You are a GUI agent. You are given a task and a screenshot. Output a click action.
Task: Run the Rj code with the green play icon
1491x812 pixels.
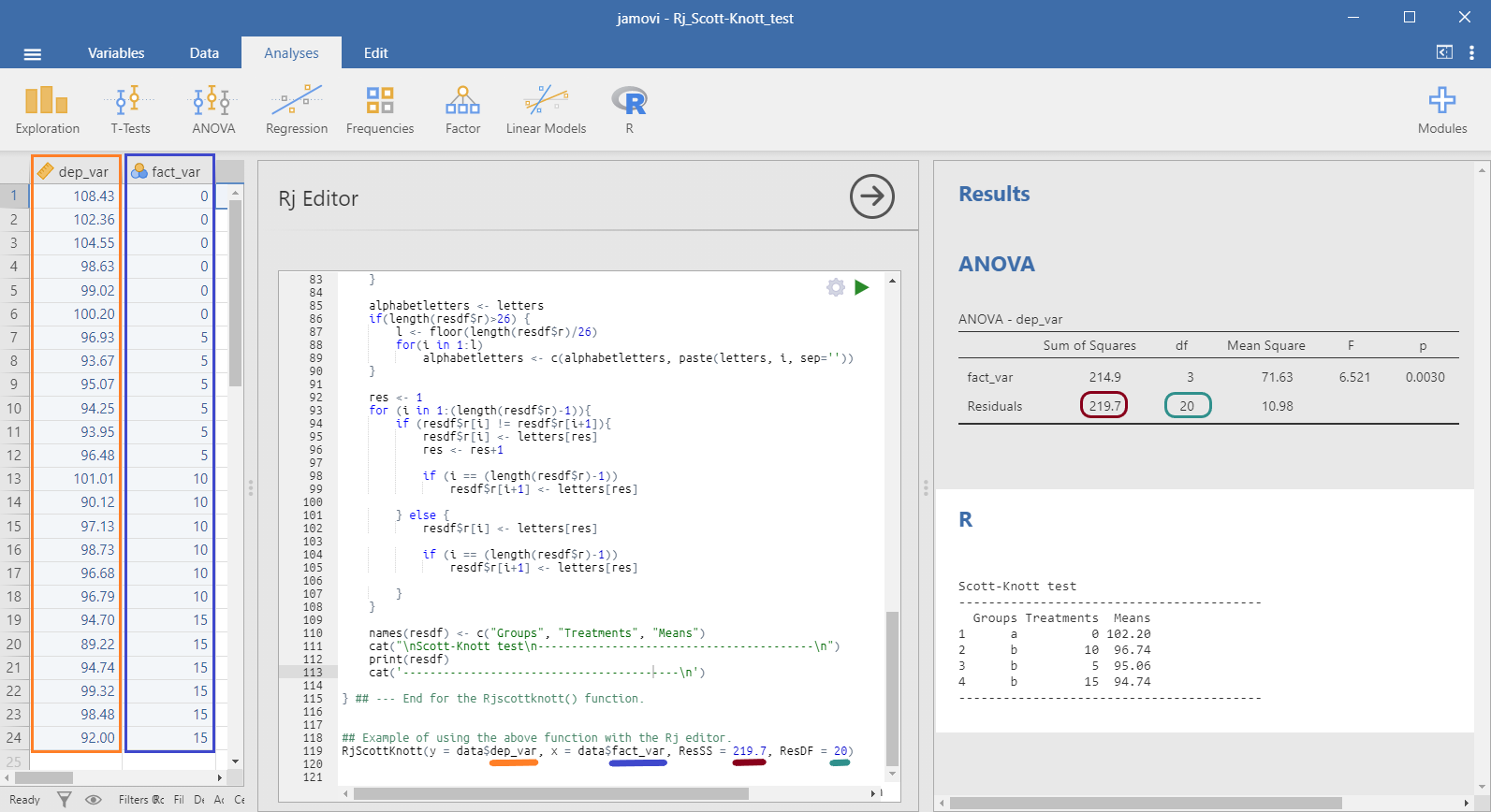pos(862,287)
